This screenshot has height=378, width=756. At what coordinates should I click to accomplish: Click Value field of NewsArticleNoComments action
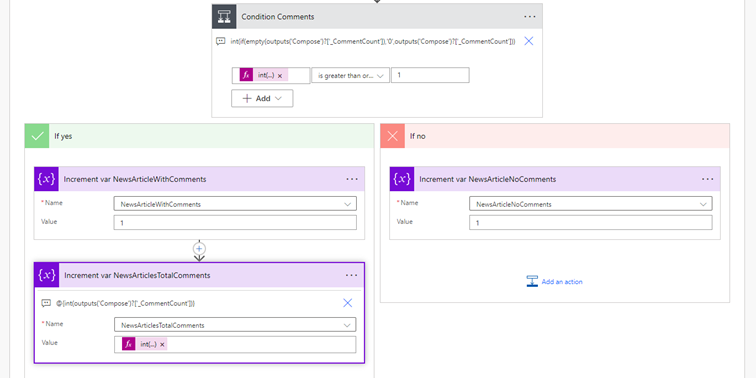(x=591, y=223)
